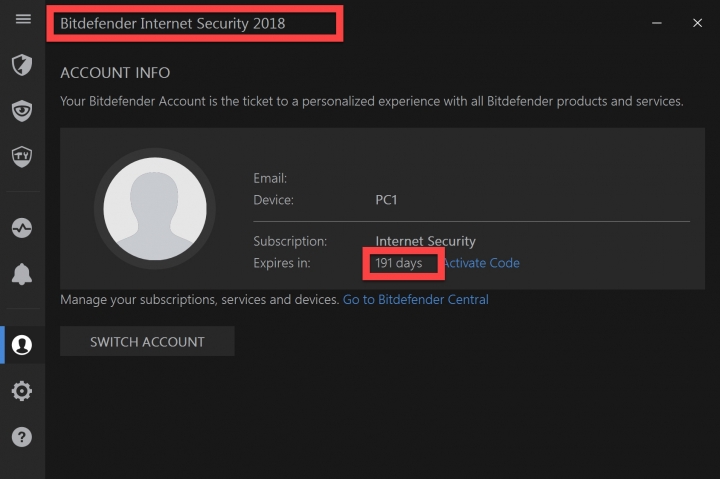The image size is (720, 479).
Task: Open Settings with the gear icon
Action: [22, 391]
